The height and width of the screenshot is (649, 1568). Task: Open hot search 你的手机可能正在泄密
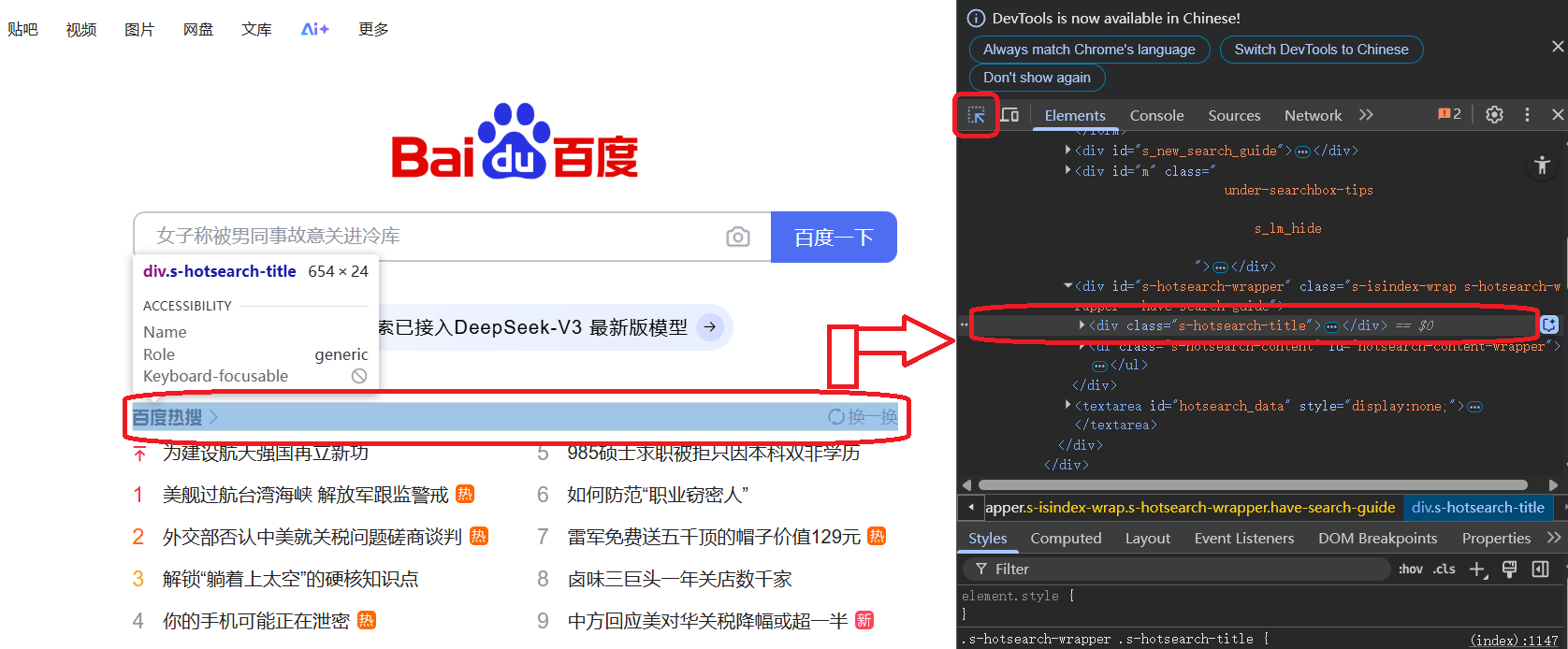[256, 621]
